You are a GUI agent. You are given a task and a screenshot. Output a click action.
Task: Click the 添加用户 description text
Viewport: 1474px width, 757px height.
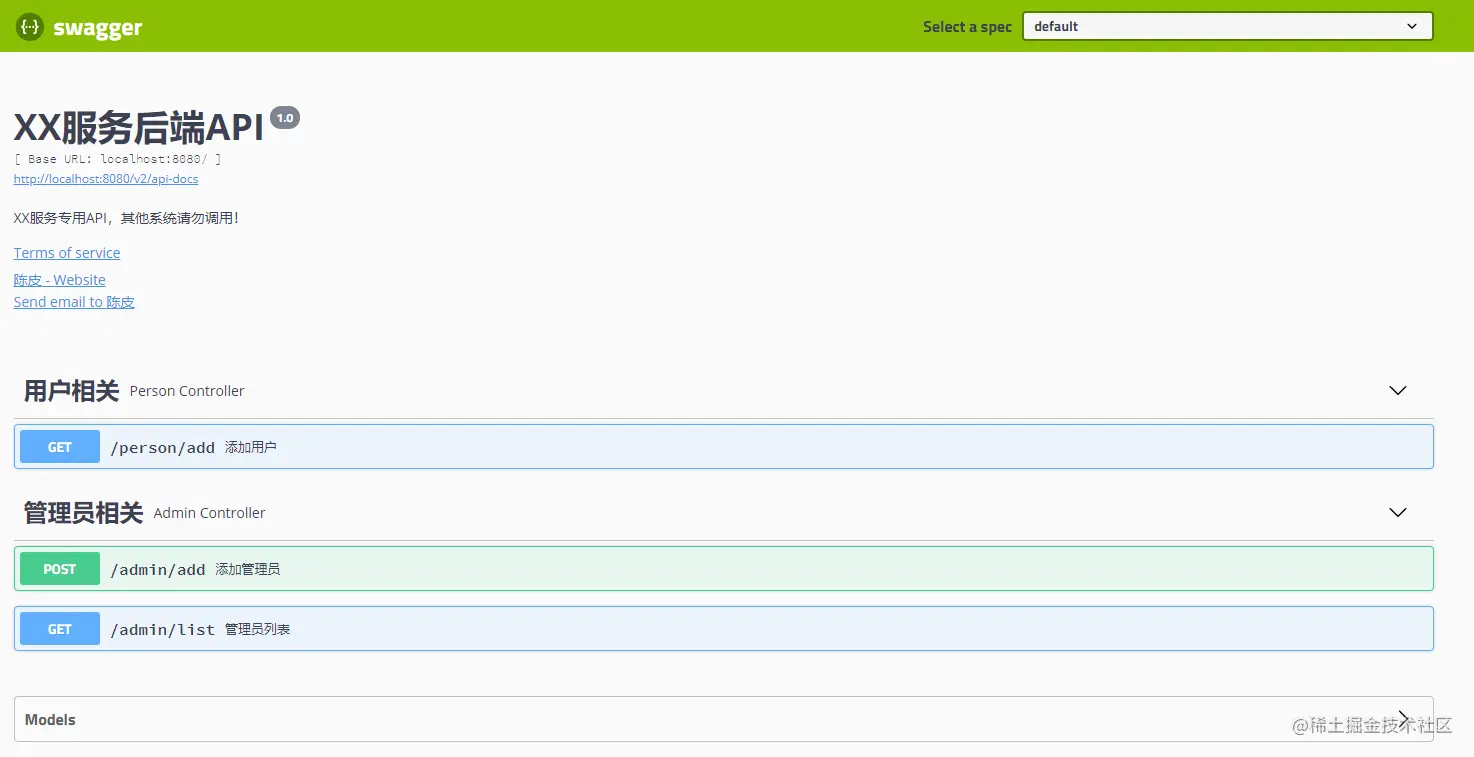pyautogui.click(x=251, y=447)
